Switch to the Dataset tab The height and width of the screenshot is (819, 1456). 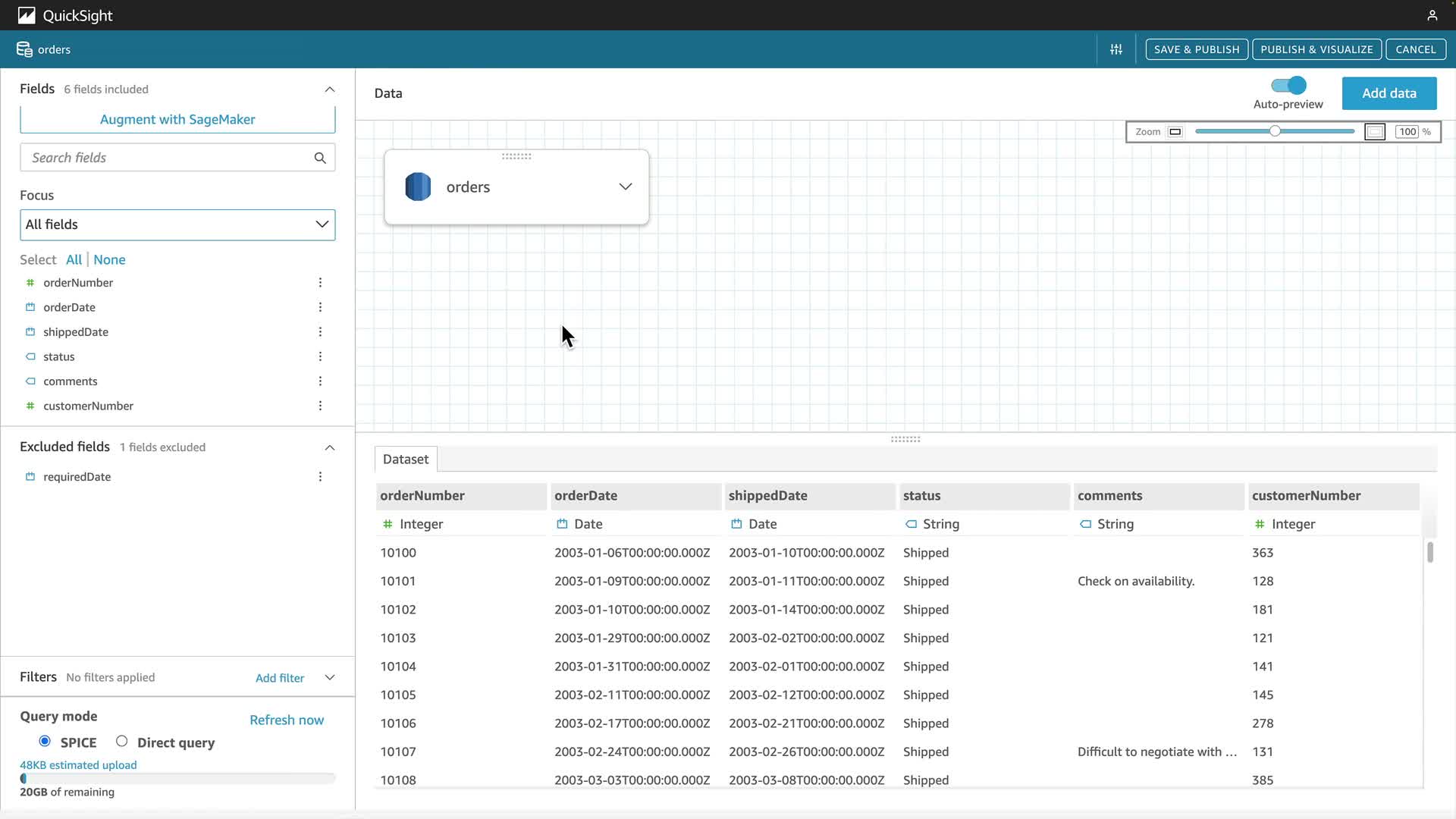click(406, 460)
